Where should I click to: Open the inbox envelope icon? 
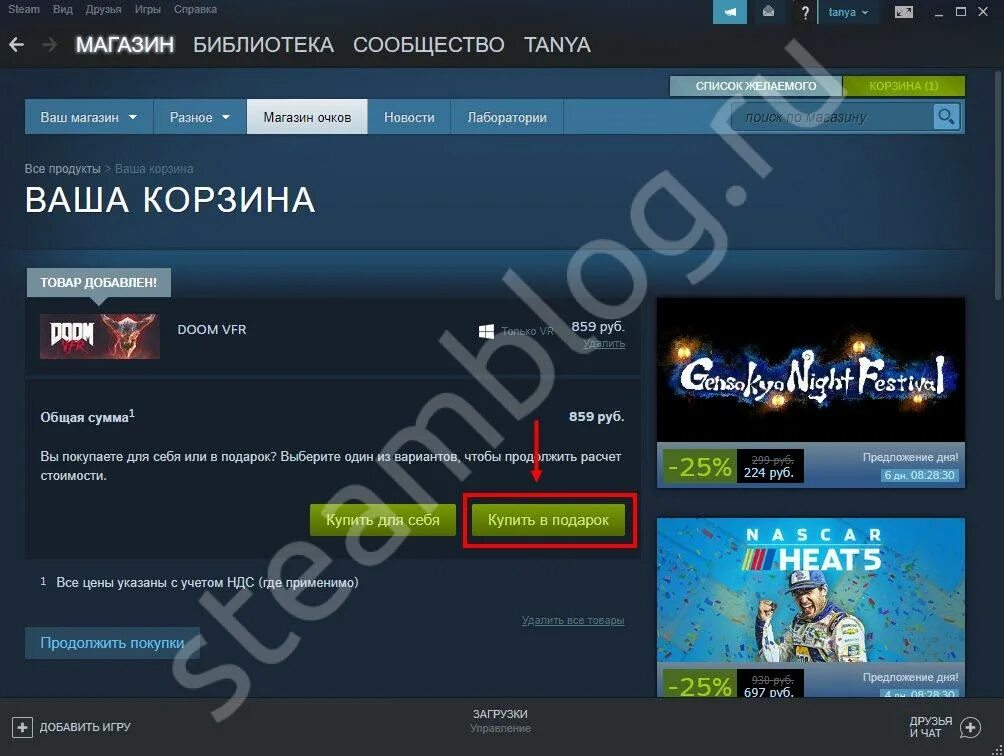click(768, 12)
